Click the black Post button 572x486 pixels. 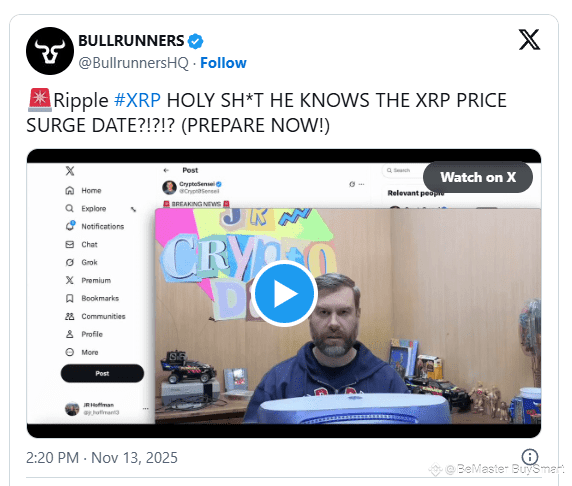click(x=102, y=373)
